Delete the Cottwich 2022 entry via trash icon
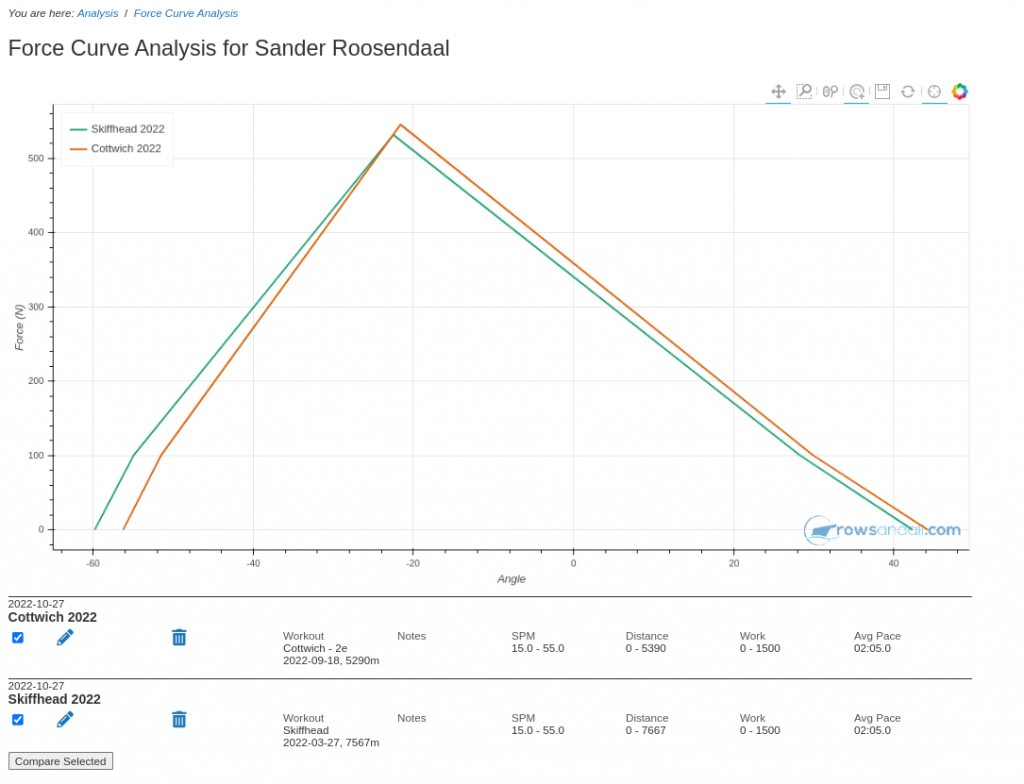The height and width of the screenshot is (784, 1024). pyautogui.click(x=179, y=637)
